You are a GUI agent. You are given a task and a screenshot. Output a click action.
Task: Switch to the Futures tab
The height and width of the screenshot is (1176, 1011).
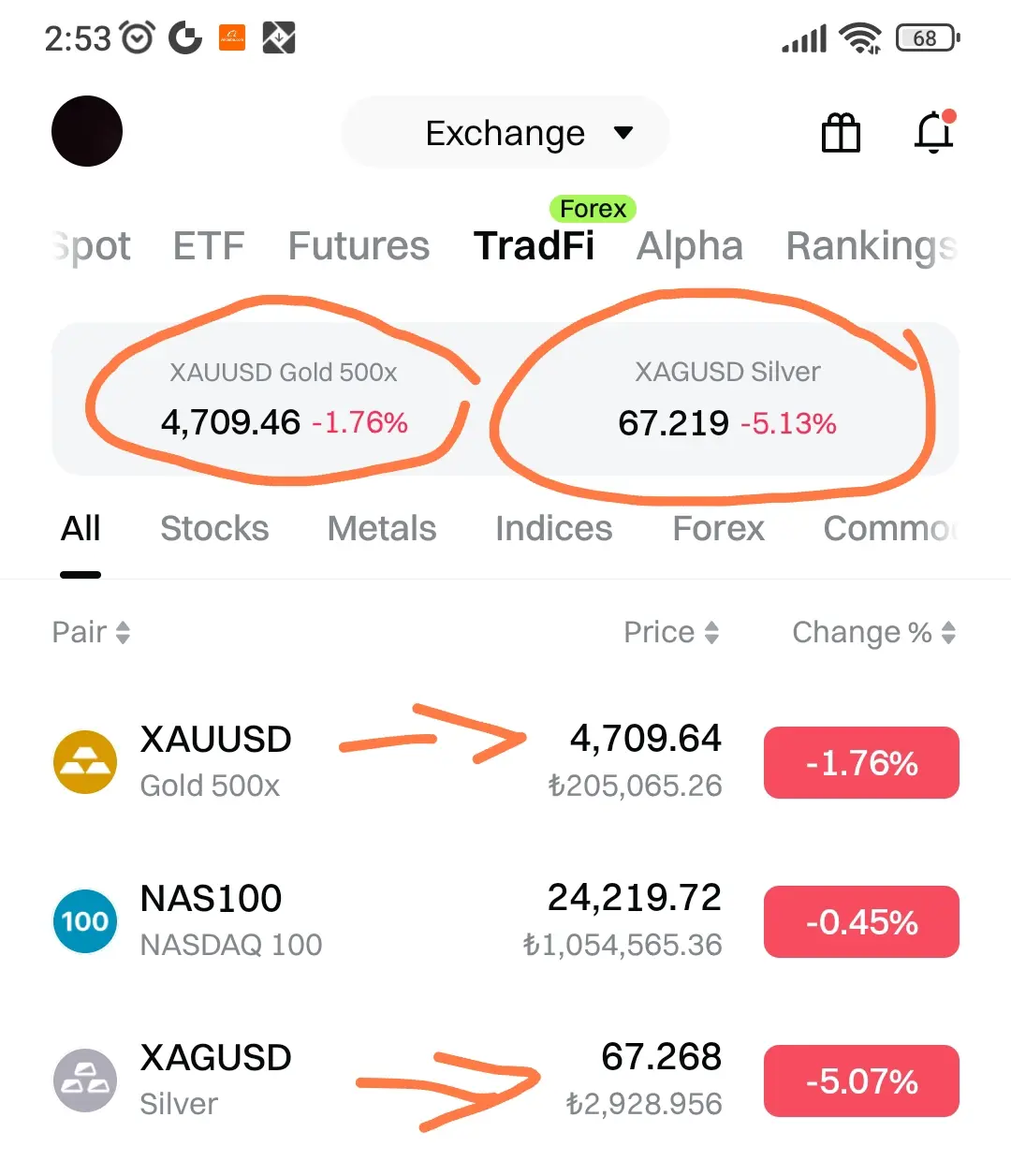coord(359,246)
